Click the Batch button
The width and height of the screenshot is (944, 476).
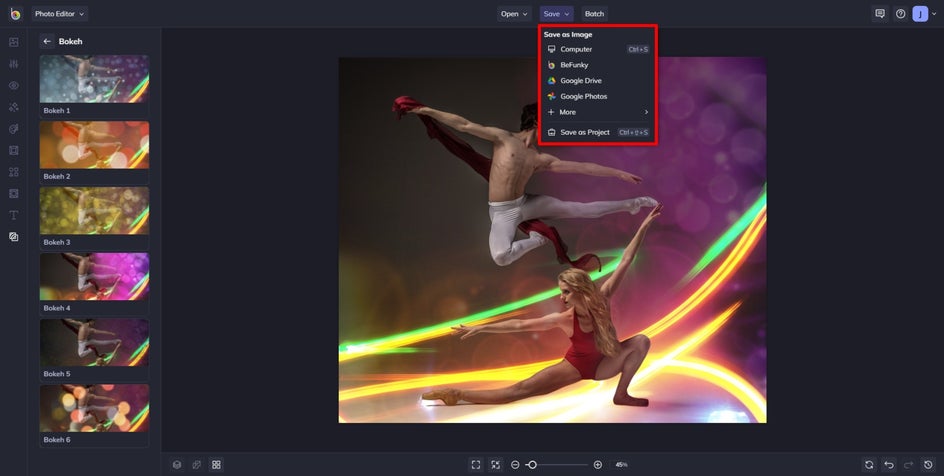click(x=594, y=14)
